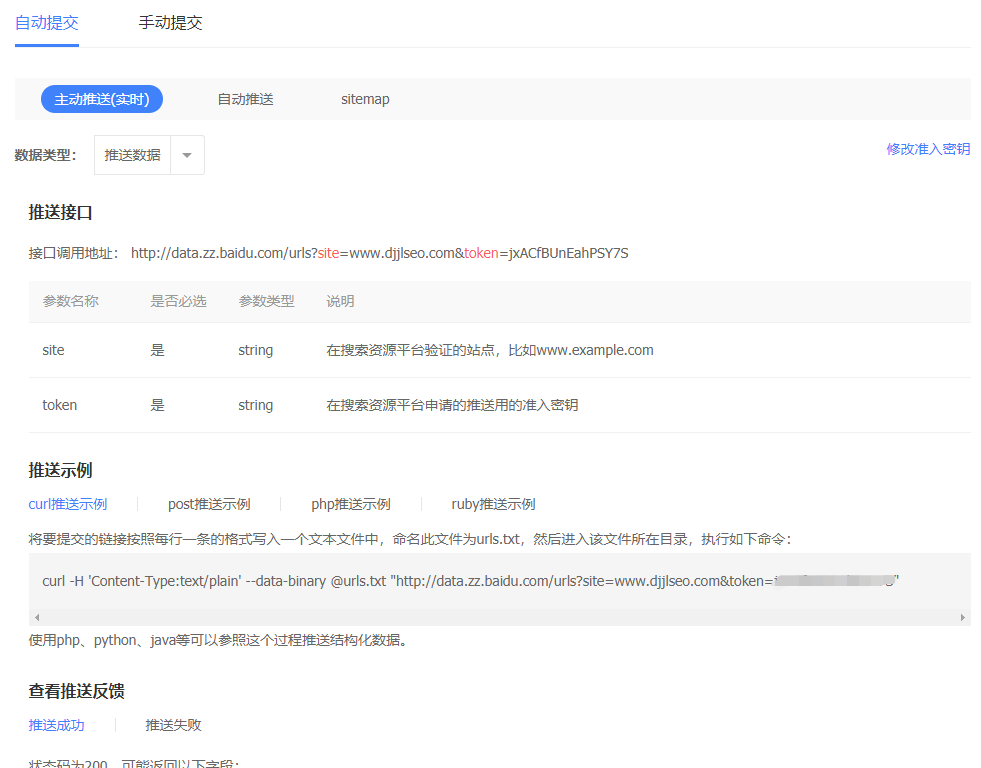Open the php推送示例 example
Image resolution: width=981 pixels, height=768 pixels.
tap(351, 504)
